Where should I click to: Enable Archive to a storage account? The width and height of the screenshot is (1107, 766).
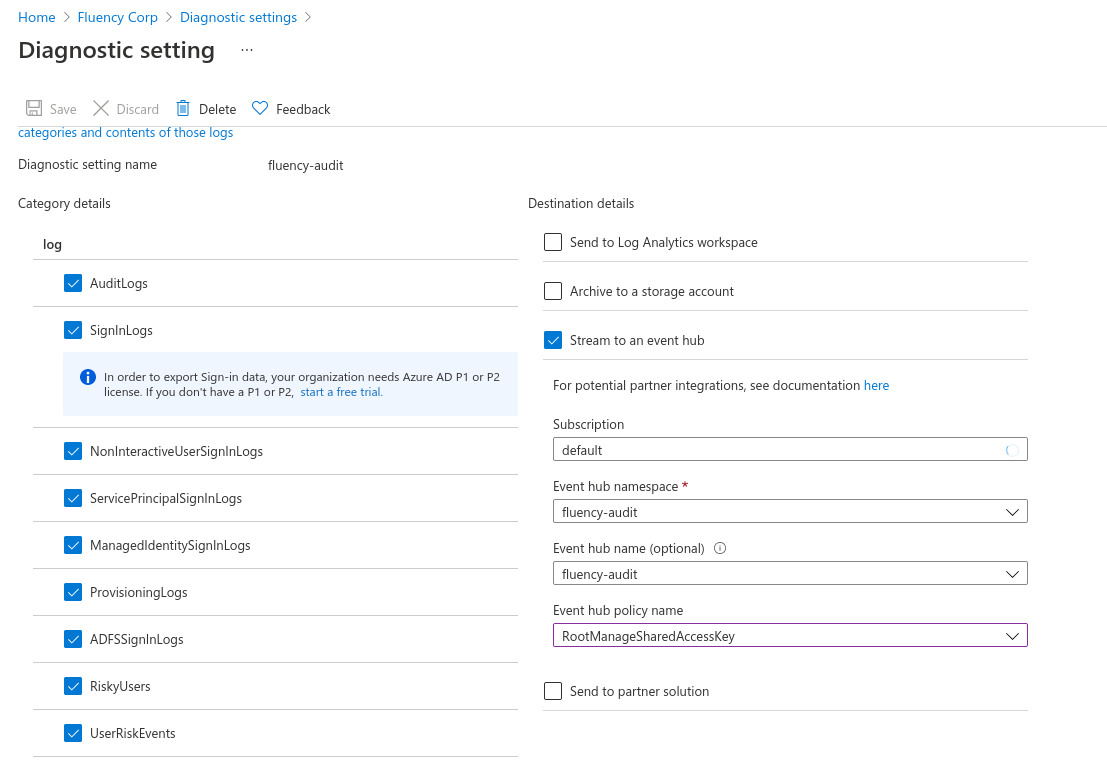(553, 291)
